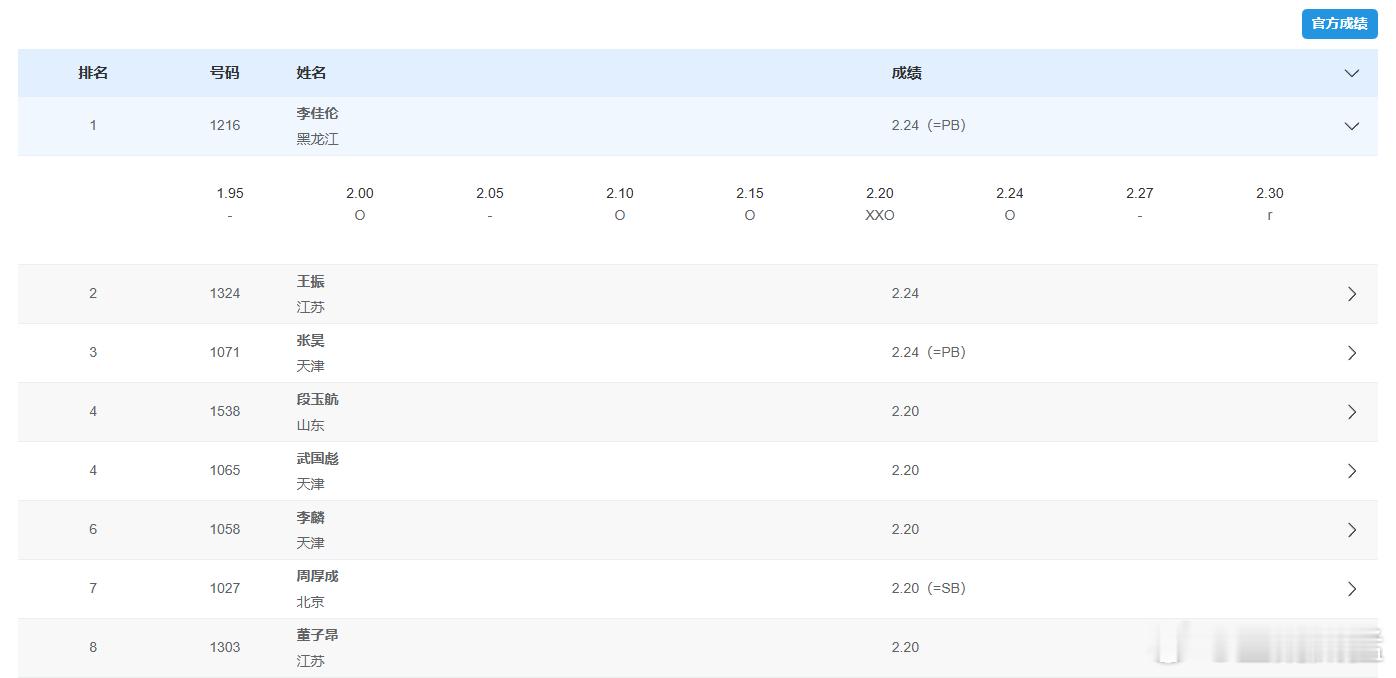Click province 山东 under 段玉航
Viewport: 1396px width, 678px height.
pyautogui.click(x=310, y=425)
